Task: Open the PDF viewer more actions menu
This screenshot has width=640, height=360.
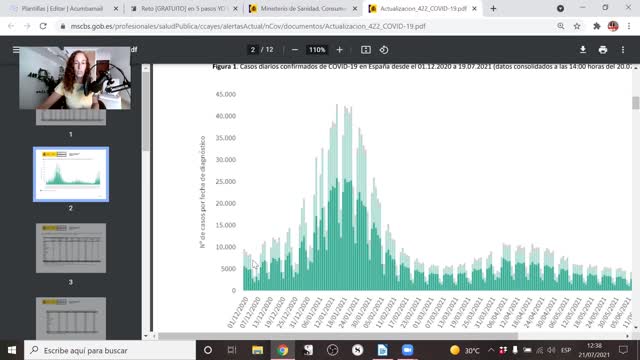Action: (x=623, y=50)
